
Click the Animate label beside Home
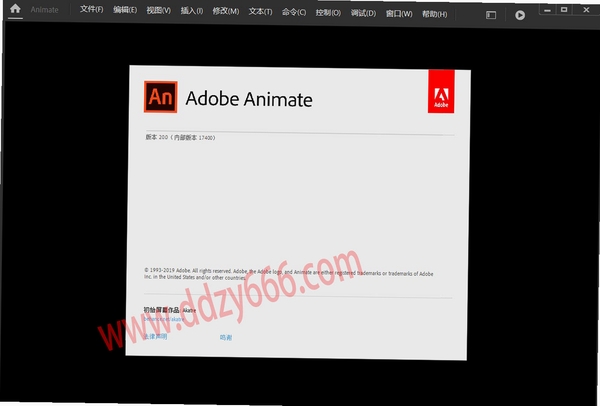point(44,10)
